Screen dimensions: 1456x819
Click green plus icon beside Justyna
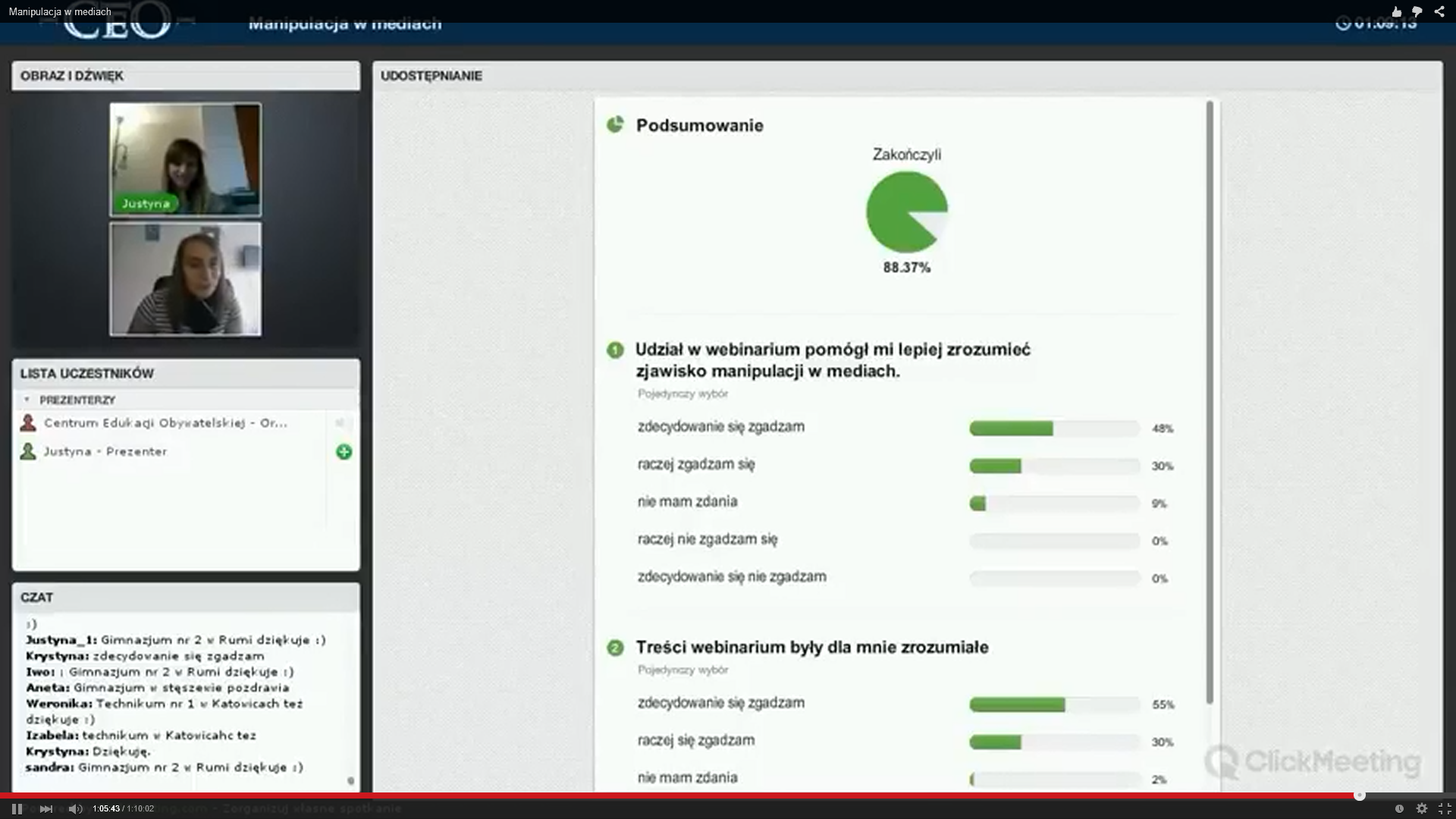tap(344, 452)
